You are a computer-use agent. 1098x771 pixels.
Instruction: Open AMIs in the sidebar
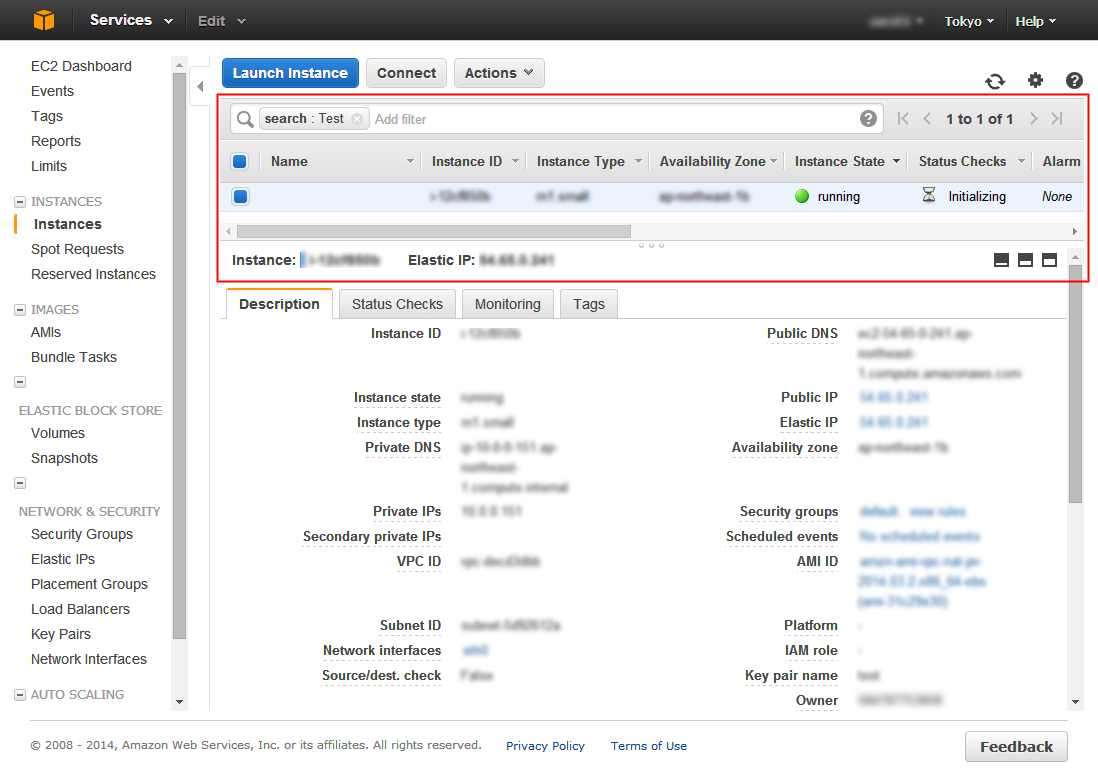coord(46,333)
